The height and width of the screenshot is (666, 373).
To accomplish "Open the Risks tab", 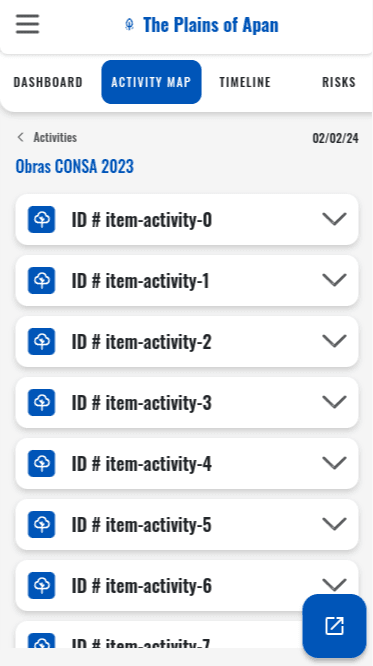I will (x=339, y=82).
